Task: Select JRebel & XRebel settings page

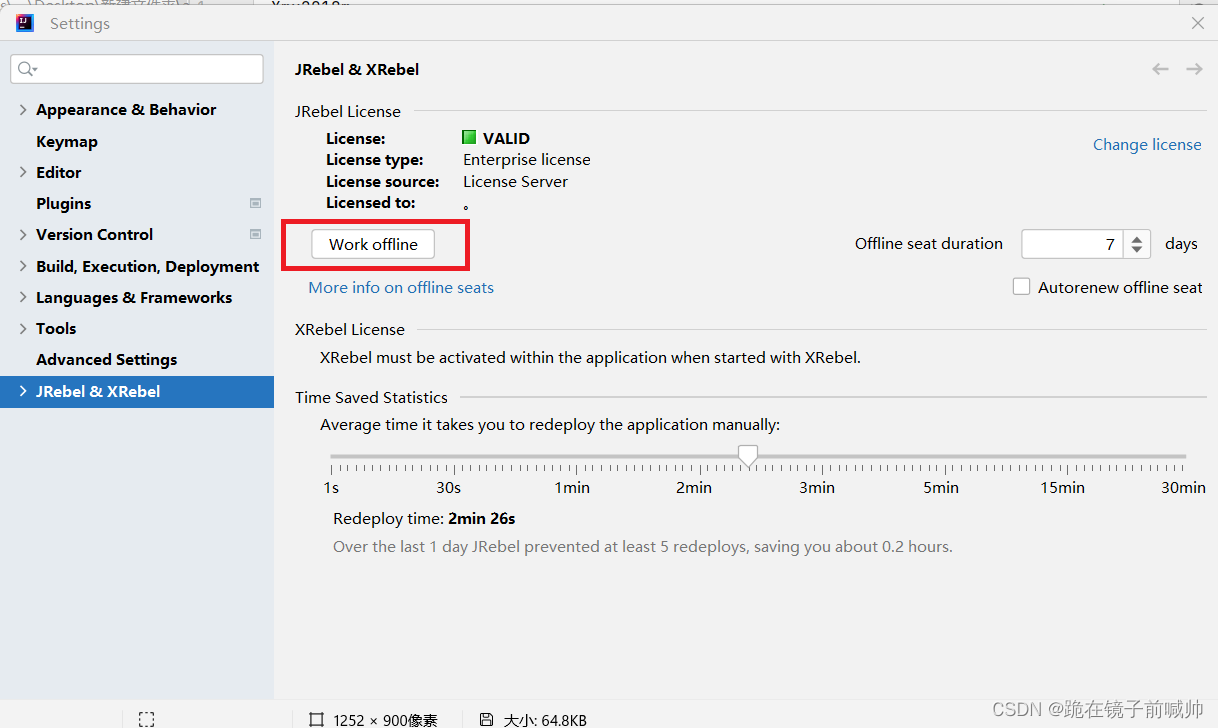Action: pos(137,391)
